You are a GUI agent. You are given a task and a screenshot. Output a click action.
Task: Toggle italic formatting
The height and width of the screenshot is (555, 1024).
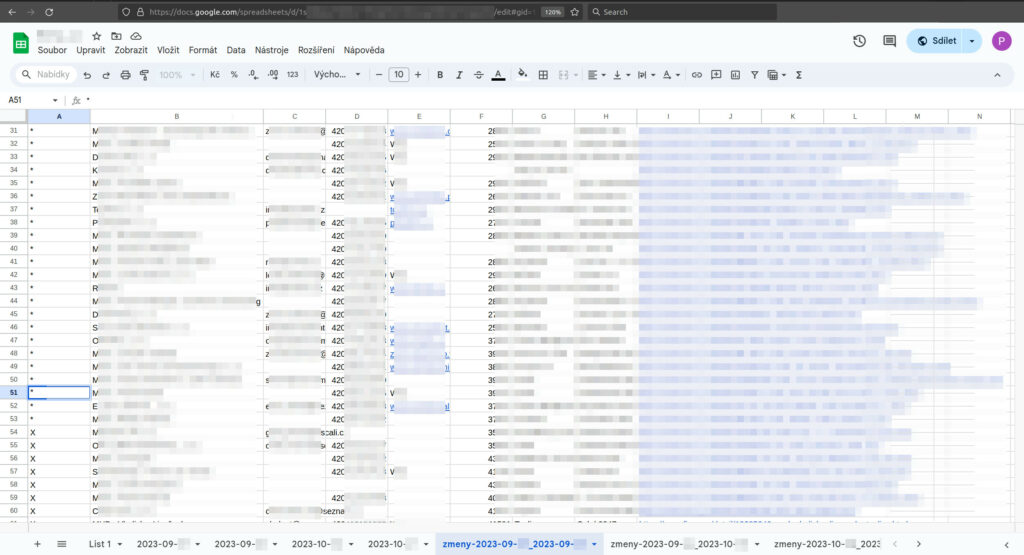coord(459,75)
